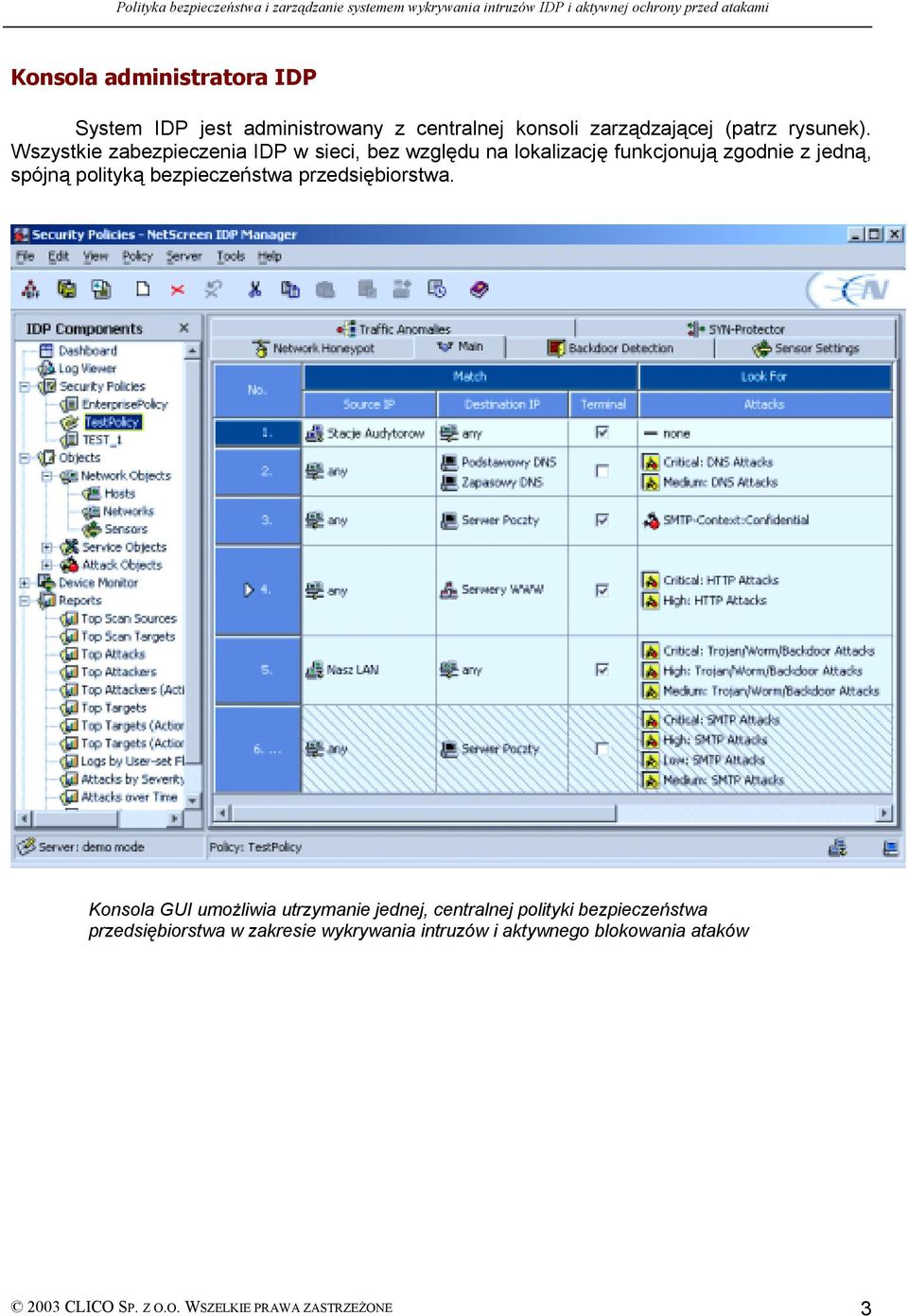Viewport: 908px width, 1316px height.
Task: Open Log Viewer in the tree
Action: [87, 369]
